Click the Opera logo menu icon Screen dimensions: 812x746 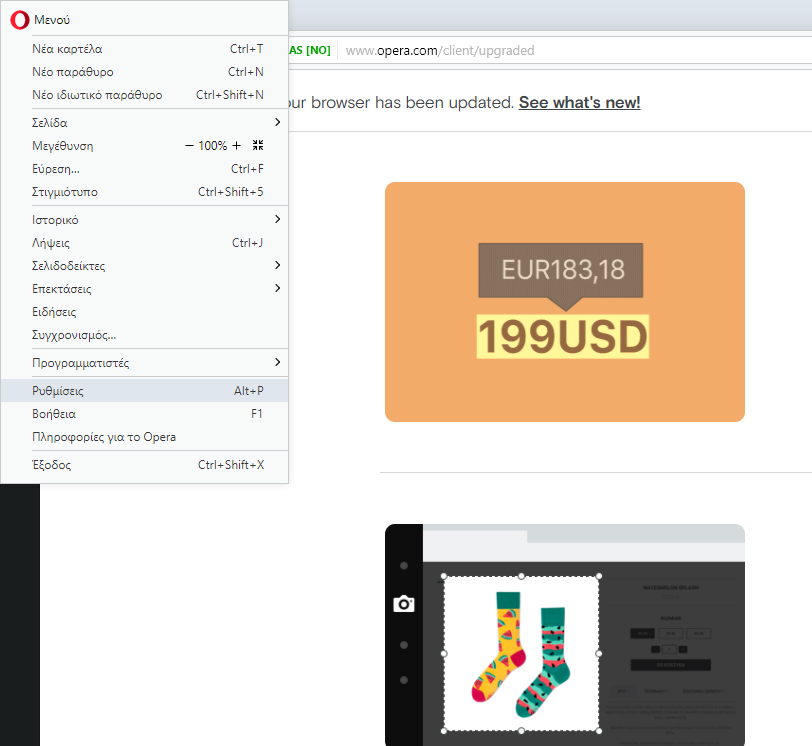coord(19,20)
